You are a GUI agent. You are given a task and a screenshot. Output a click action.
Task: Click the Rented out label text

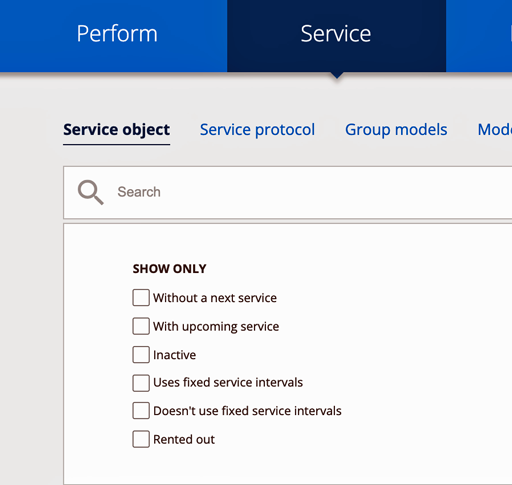tap(184, 440)
